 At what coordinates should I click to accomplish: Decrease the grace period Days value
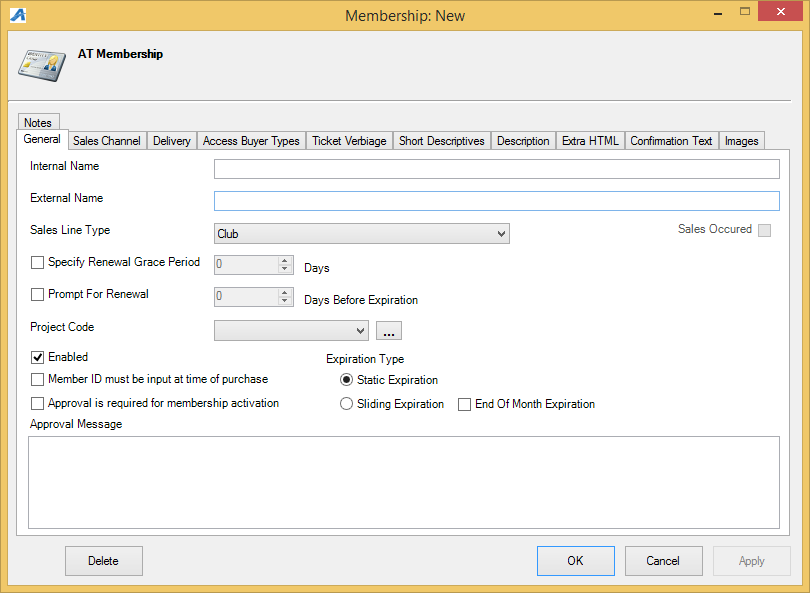click(285, 269)
